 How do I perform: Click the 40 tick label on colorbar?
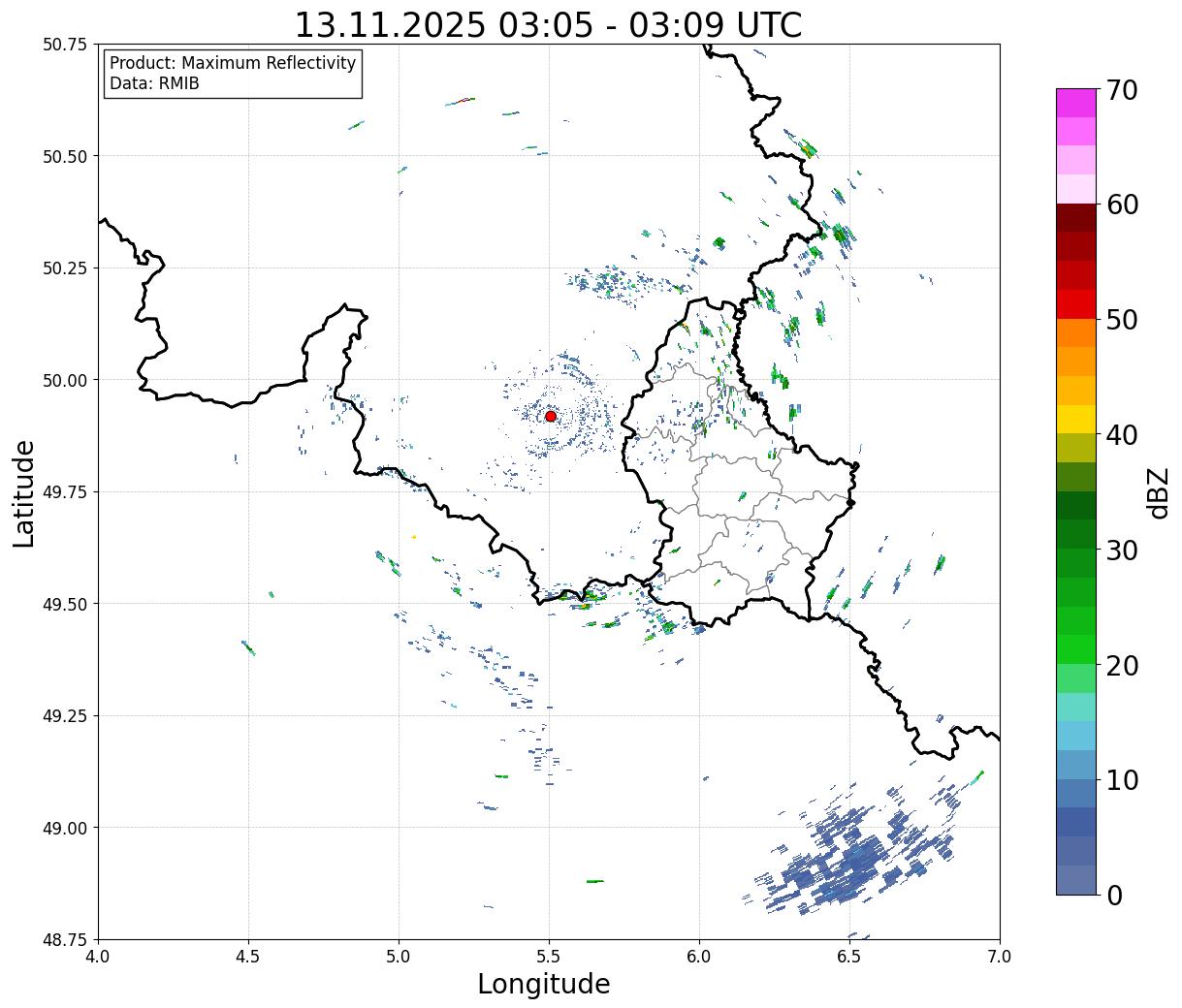point(1122,435)
